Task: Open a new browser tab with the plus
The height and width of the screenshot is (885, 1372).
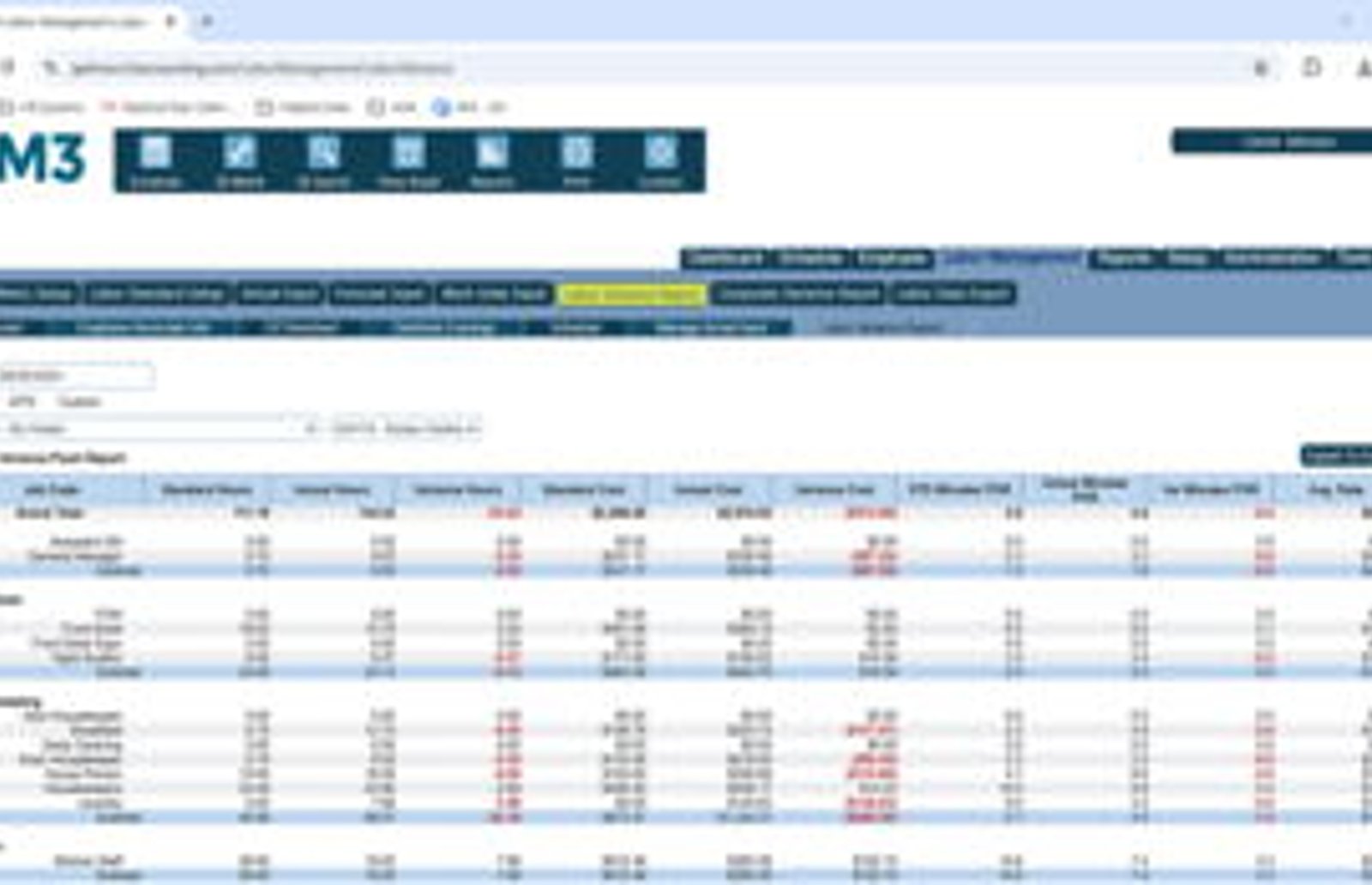Action: (x=207, y=21)
